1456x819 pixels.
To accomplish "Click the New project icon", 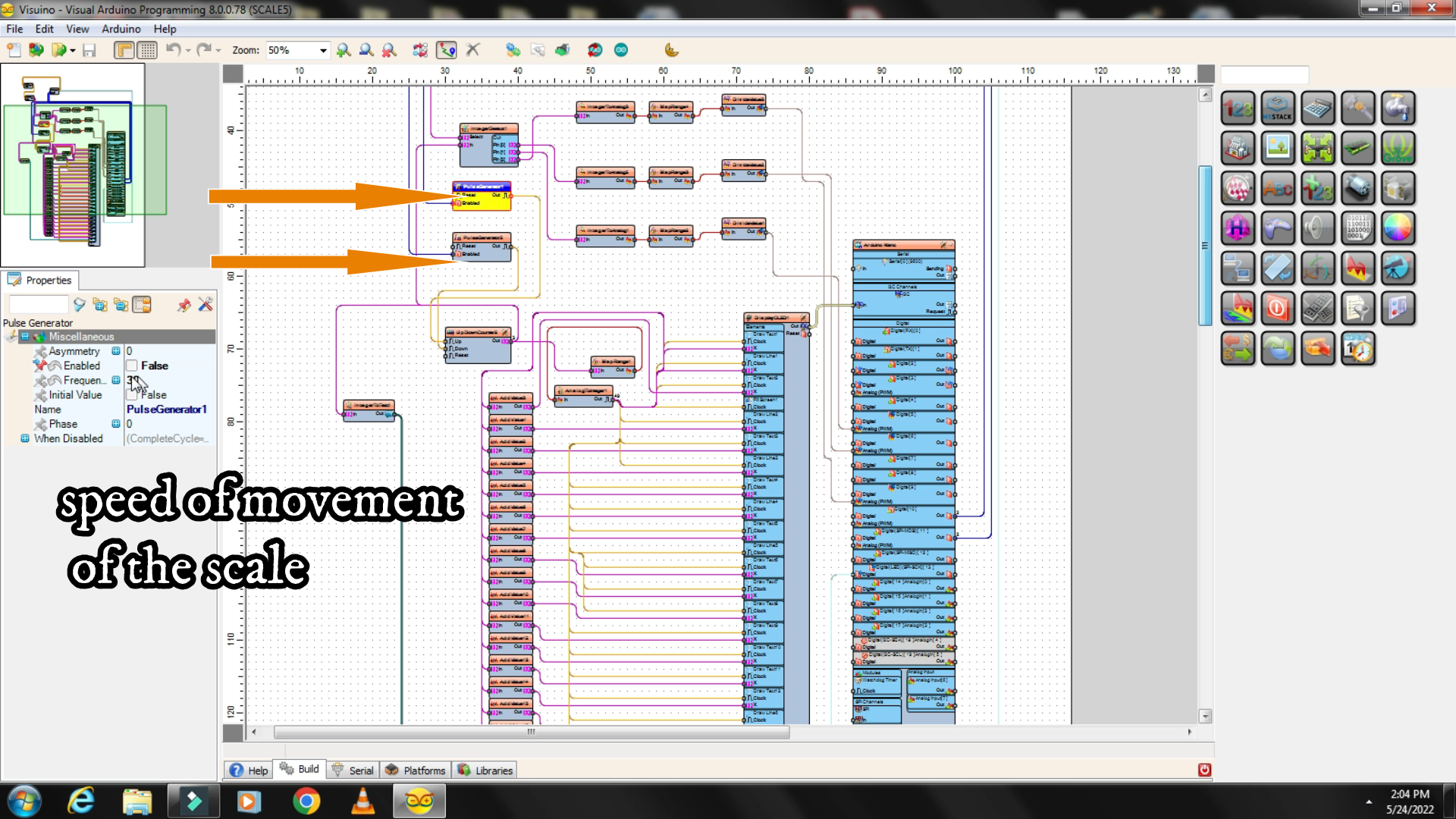I will pyautogui.click(x=14, y=50).
